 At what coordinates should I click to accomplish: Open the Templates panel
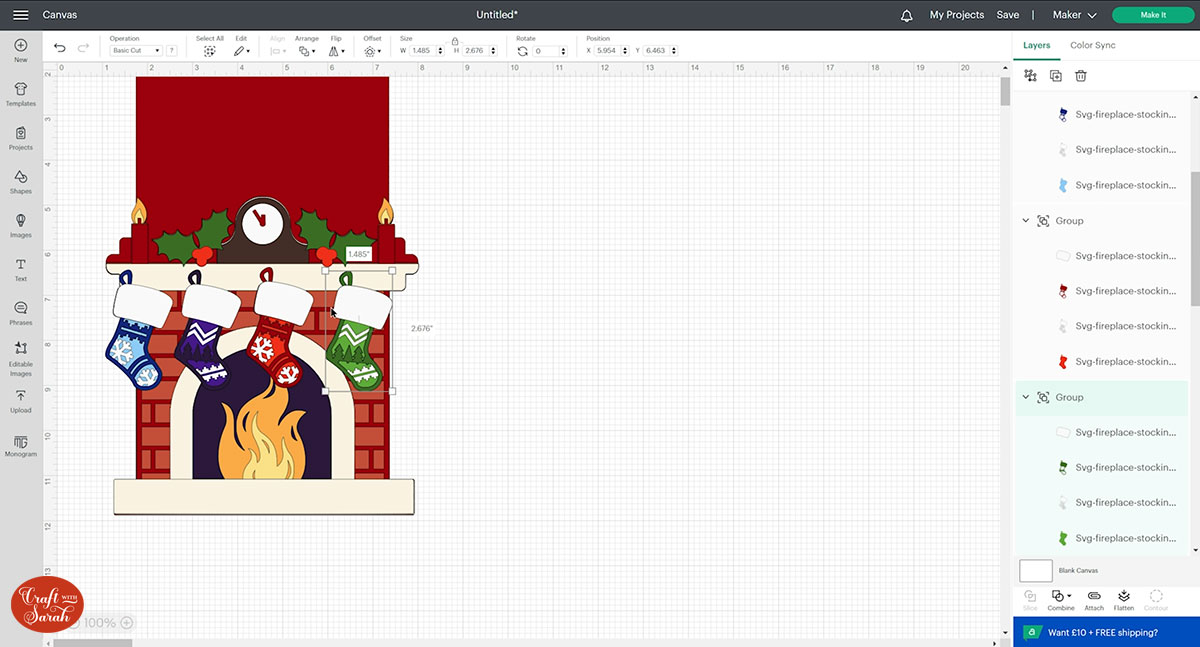[x=21, y=93]
